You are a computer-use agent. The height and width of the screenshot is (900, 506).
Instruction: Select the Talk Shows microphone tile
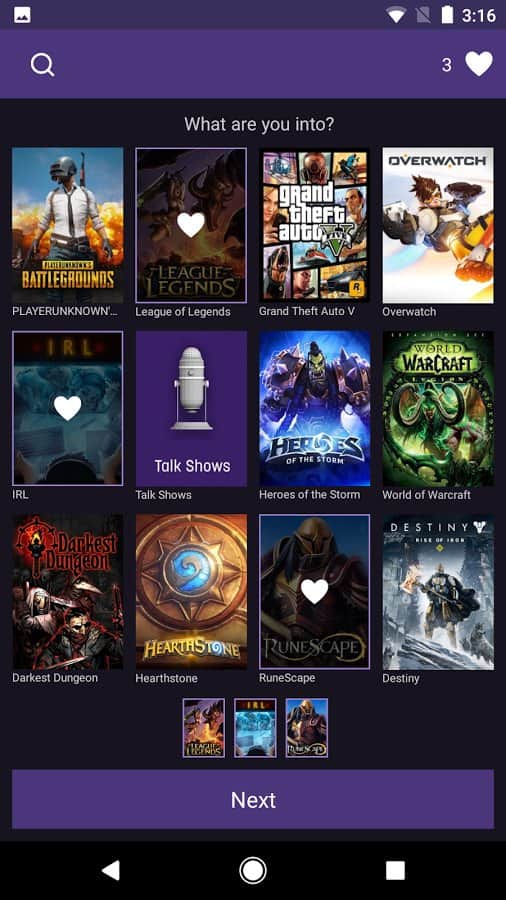(191, 408)
